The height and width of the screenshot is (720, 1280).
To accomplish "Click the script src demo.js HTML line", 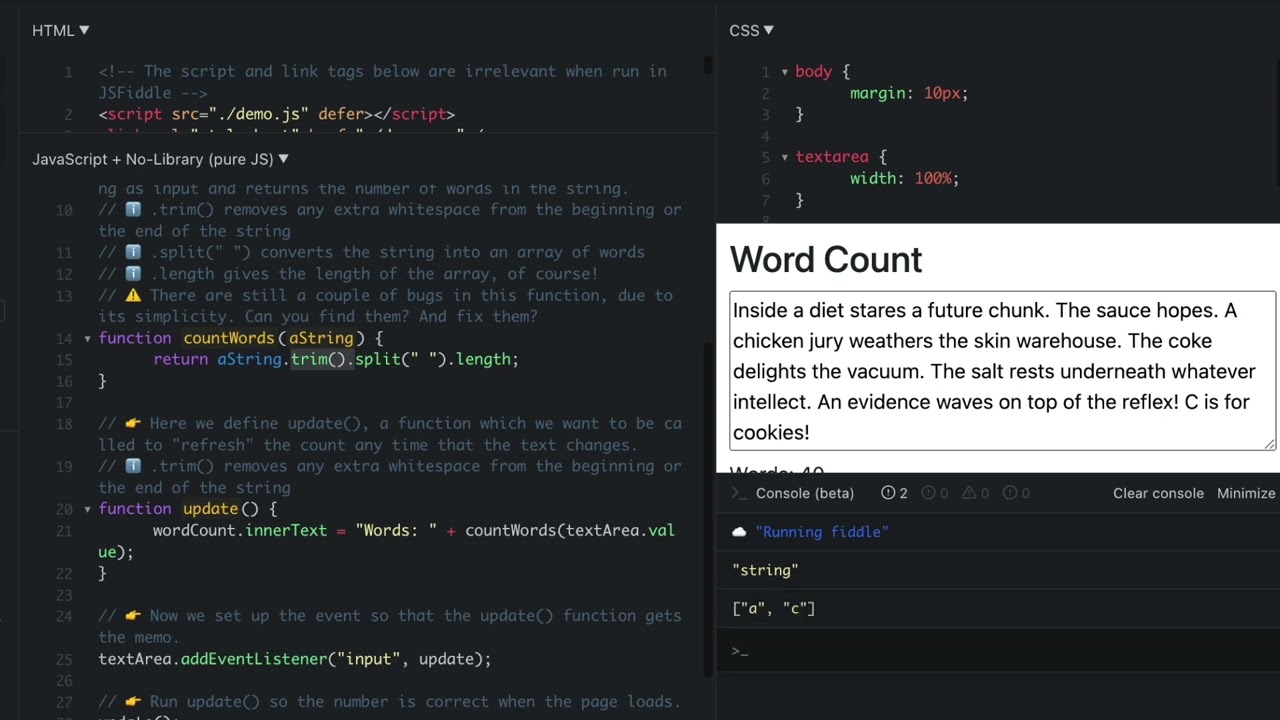I will pos(277,114).
